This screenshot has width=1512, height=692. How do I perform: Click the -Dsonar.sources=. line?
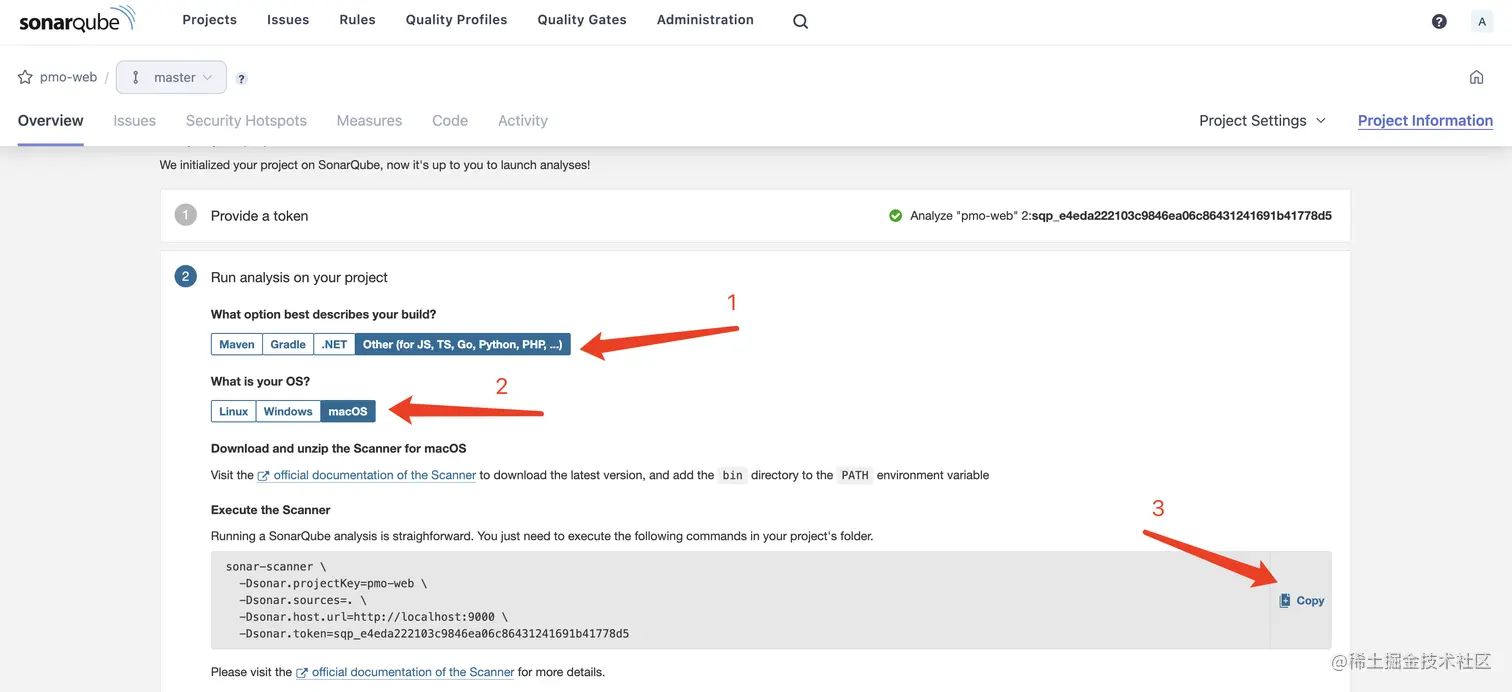(303, 600)
